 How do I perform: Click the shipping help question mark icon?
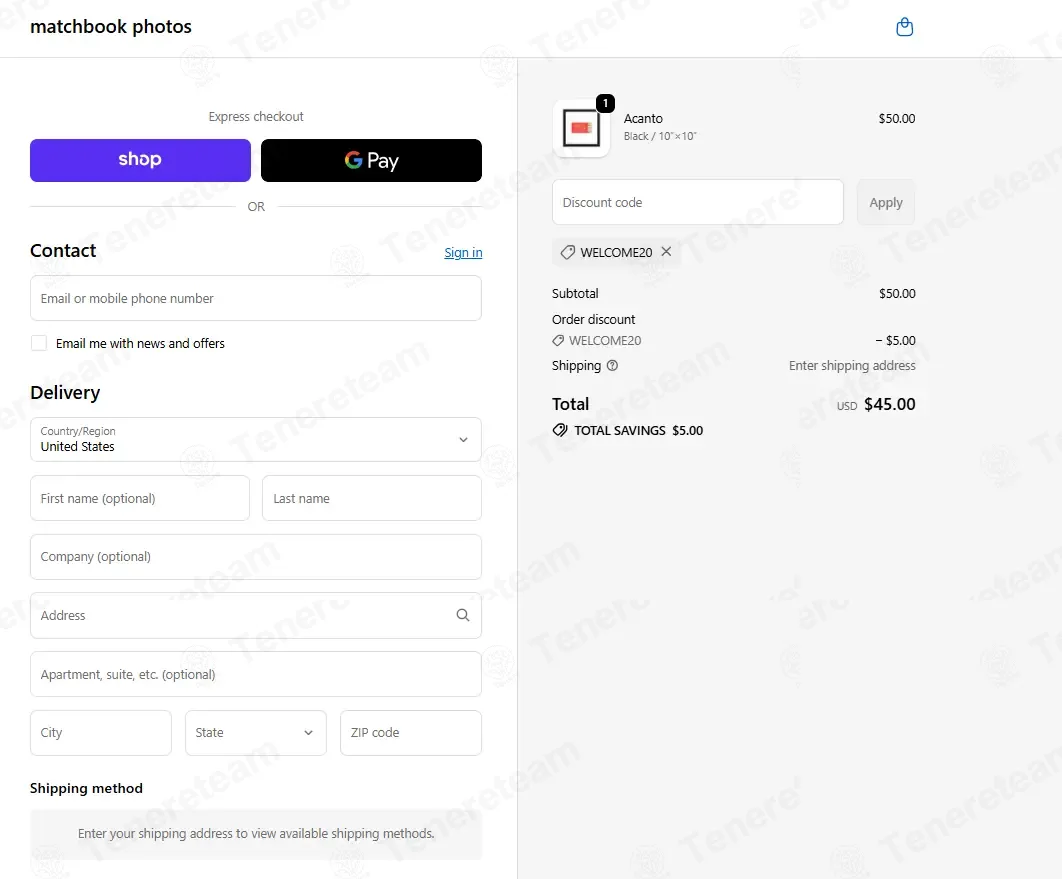(612, 366)
